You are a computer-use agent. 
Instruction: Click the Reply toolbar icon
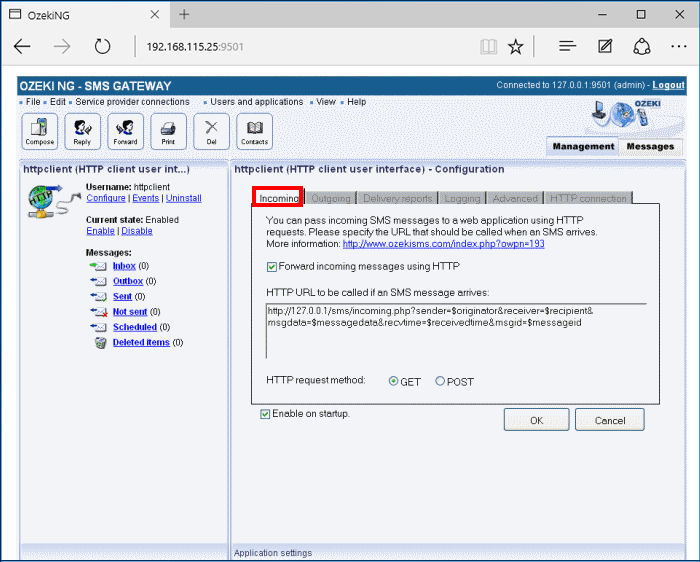pyautogui.click(x=82, y=130)
